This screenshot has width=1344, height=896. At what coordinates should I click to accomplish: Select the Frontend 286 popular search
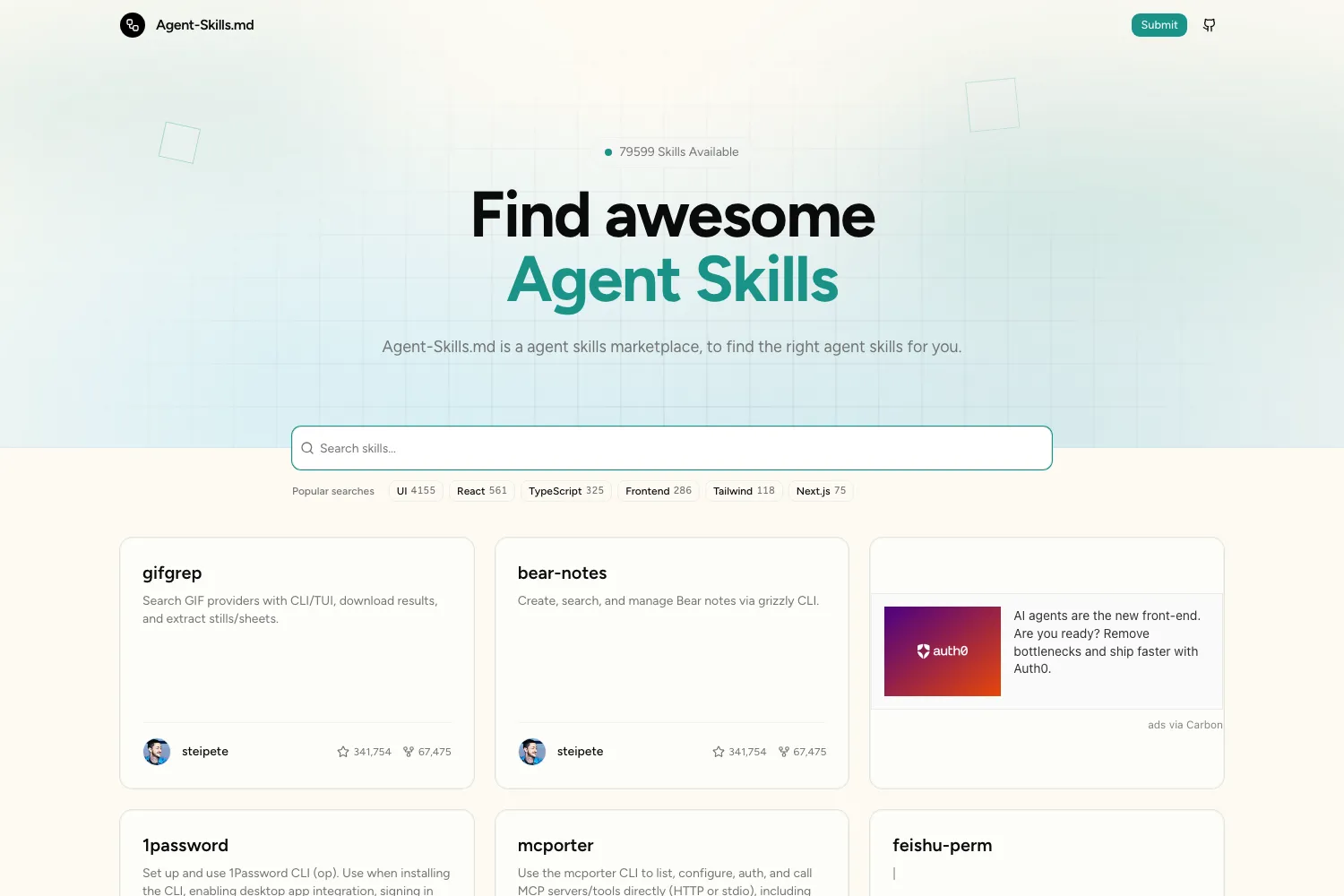coord(659,491)
